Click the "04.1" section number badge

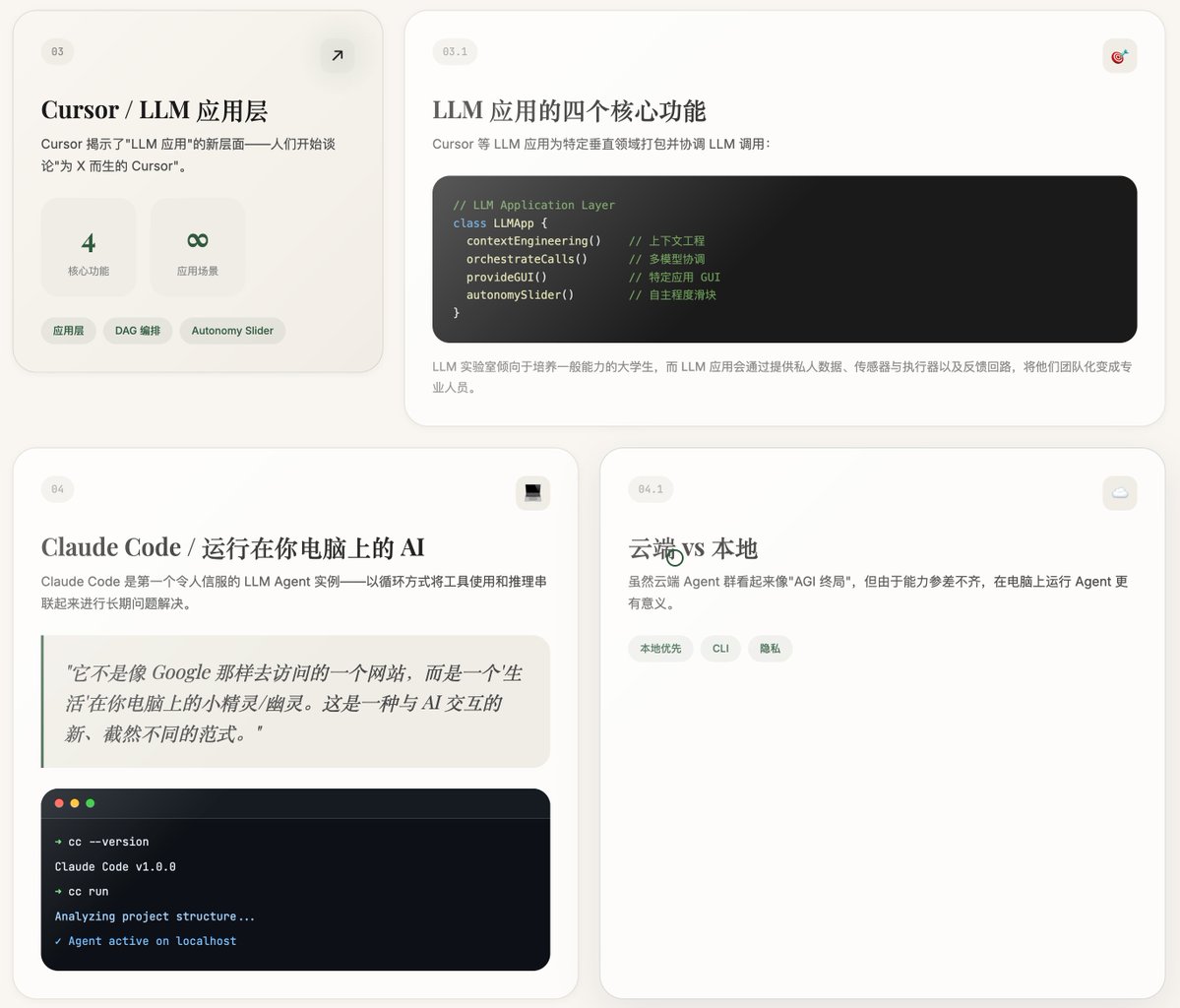[x=651, y=489]
